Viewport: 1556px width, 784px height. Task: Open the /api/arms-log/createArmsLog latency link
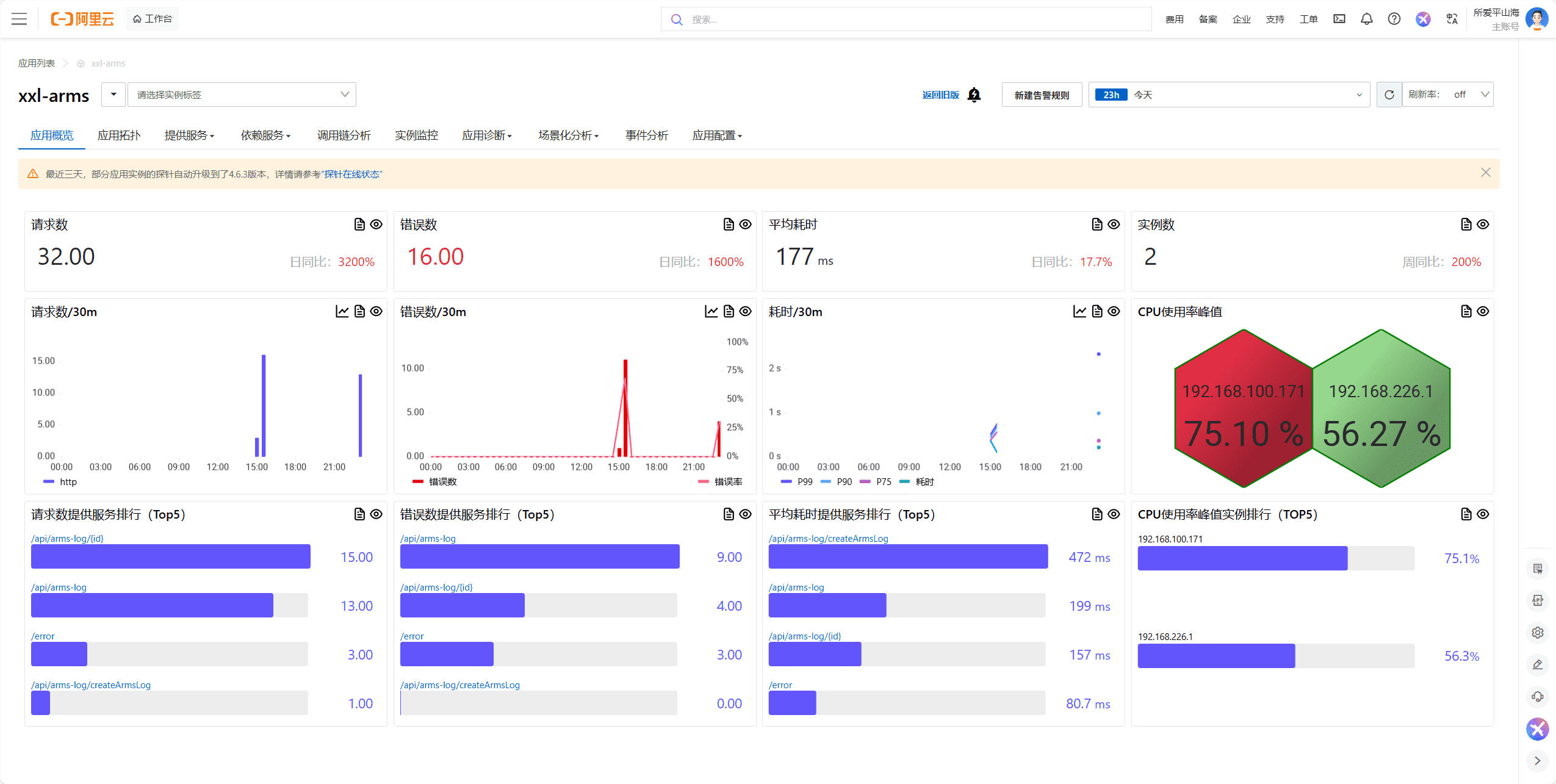(x=828, y=539)
